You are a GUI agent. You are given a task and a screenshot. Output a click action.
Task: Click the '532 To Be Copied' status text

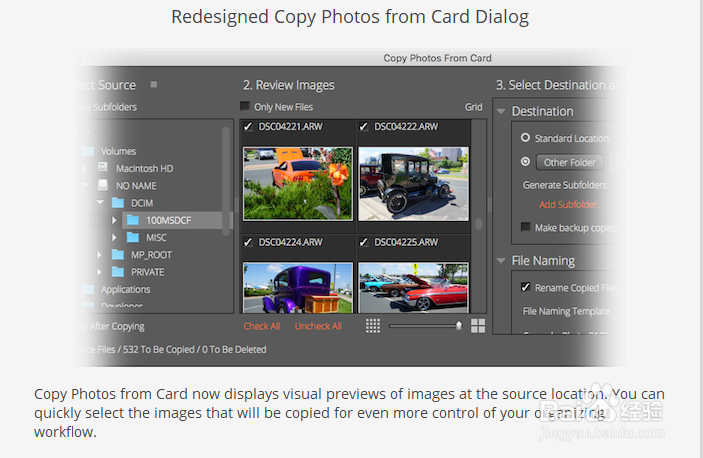(159, 349)
